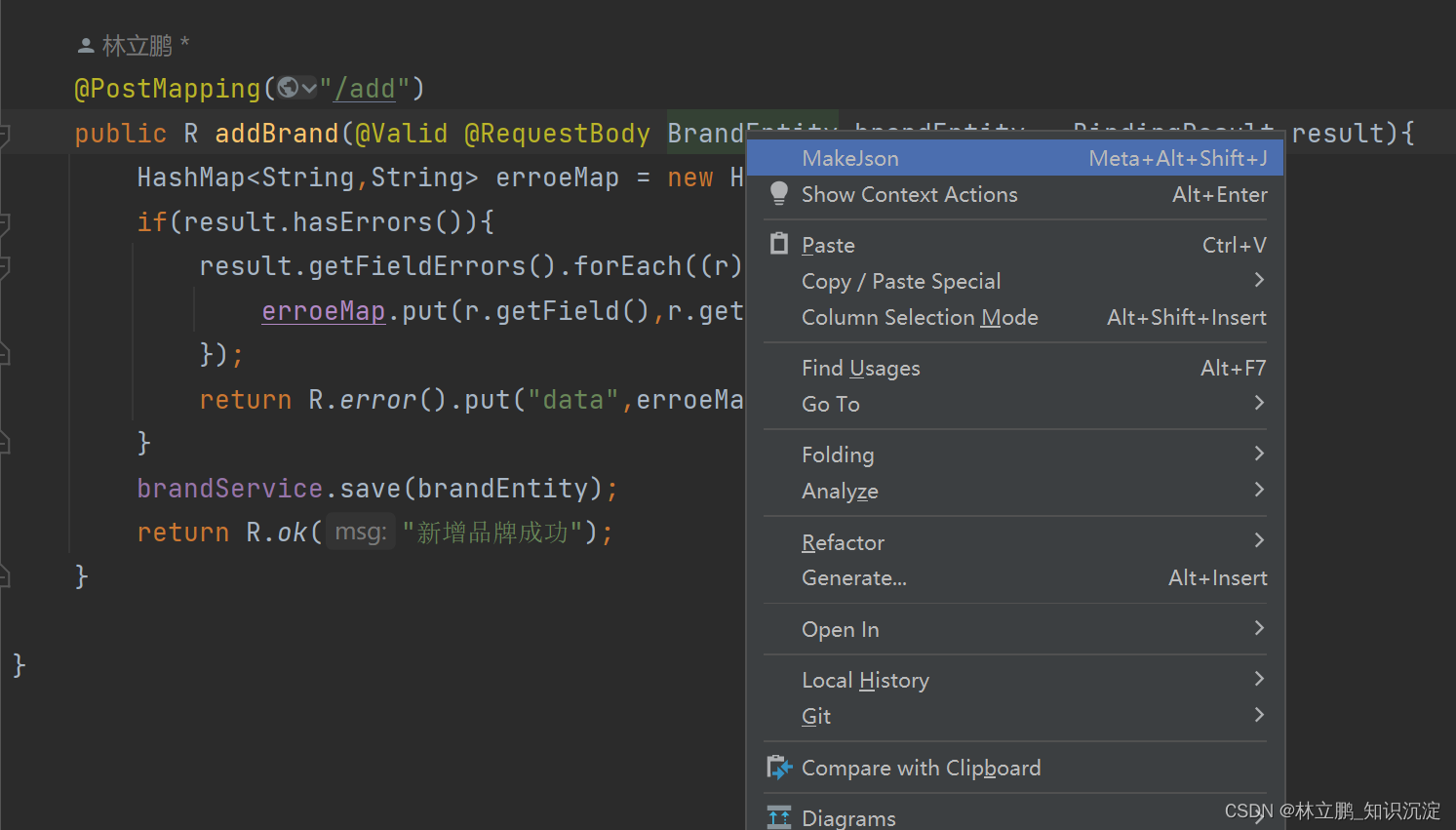Viewport: 1456px width, 830px height.
Task: Click the result.getFieldErrors() call
Action: (x=377, y=266)
